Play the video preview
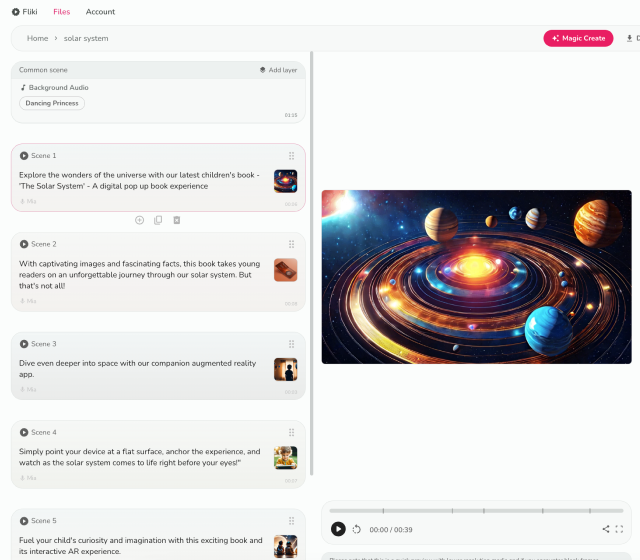 point(338,529)
